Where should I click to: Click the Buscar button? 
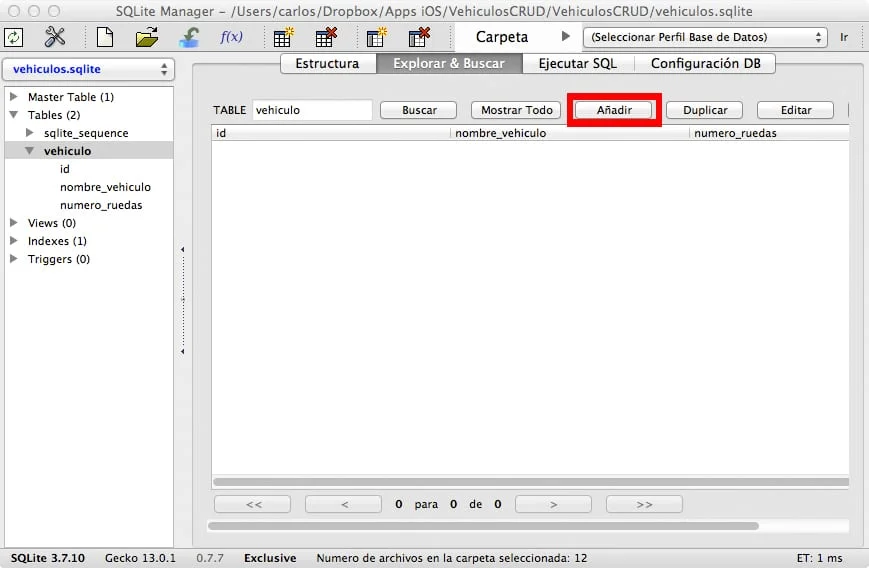coord(418,110)
